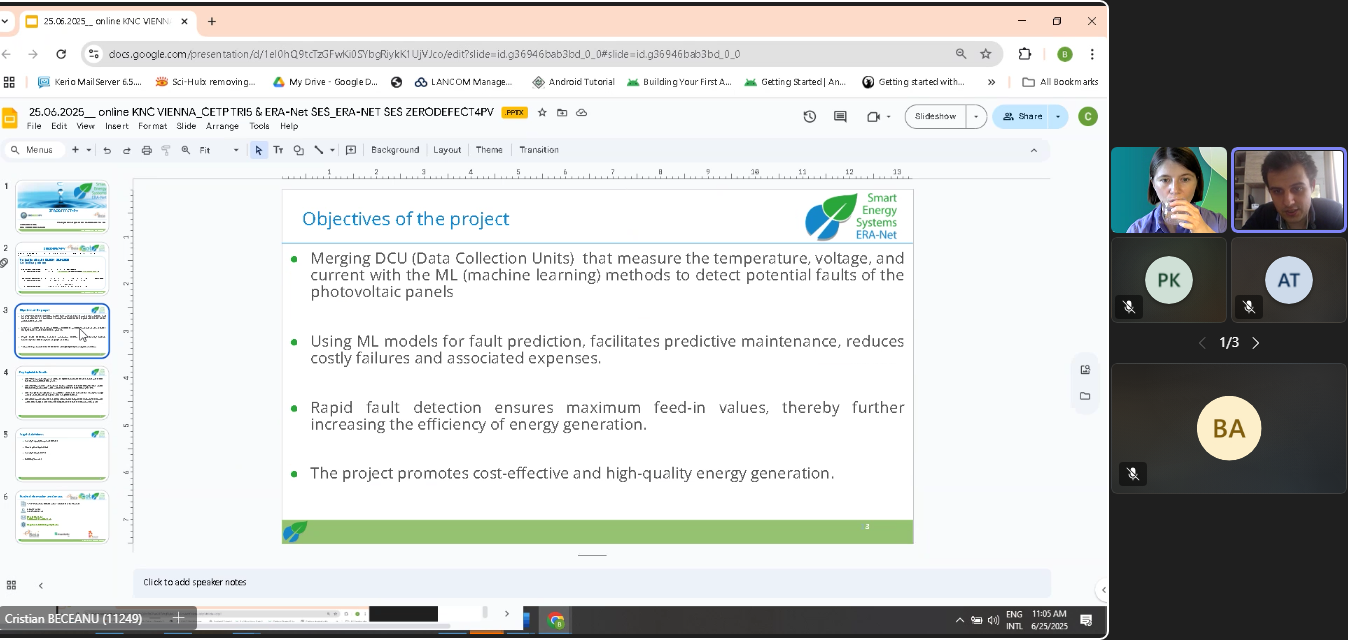Select slide 4 thumbnail in filmstrip

(63, 392)
